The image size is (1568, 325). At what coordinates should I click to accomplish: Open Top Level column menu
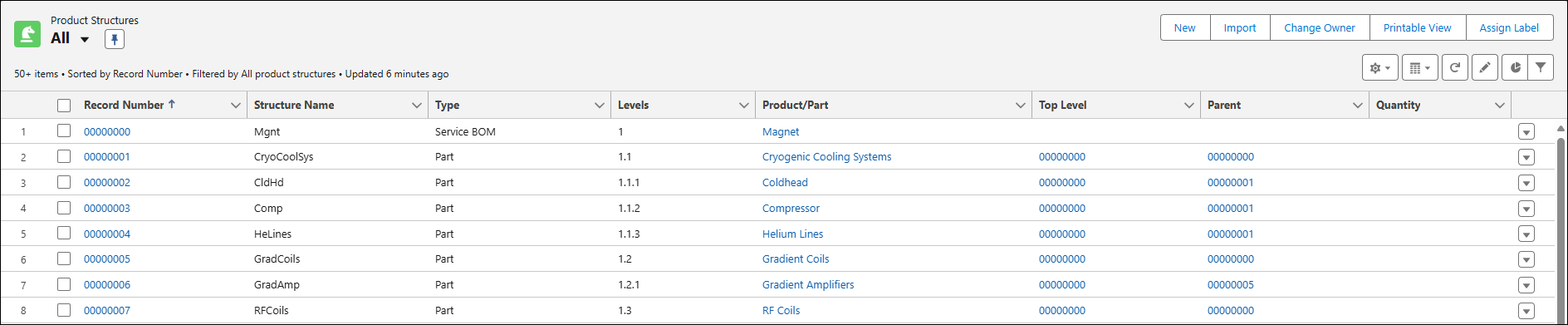tap(1189, 106)
